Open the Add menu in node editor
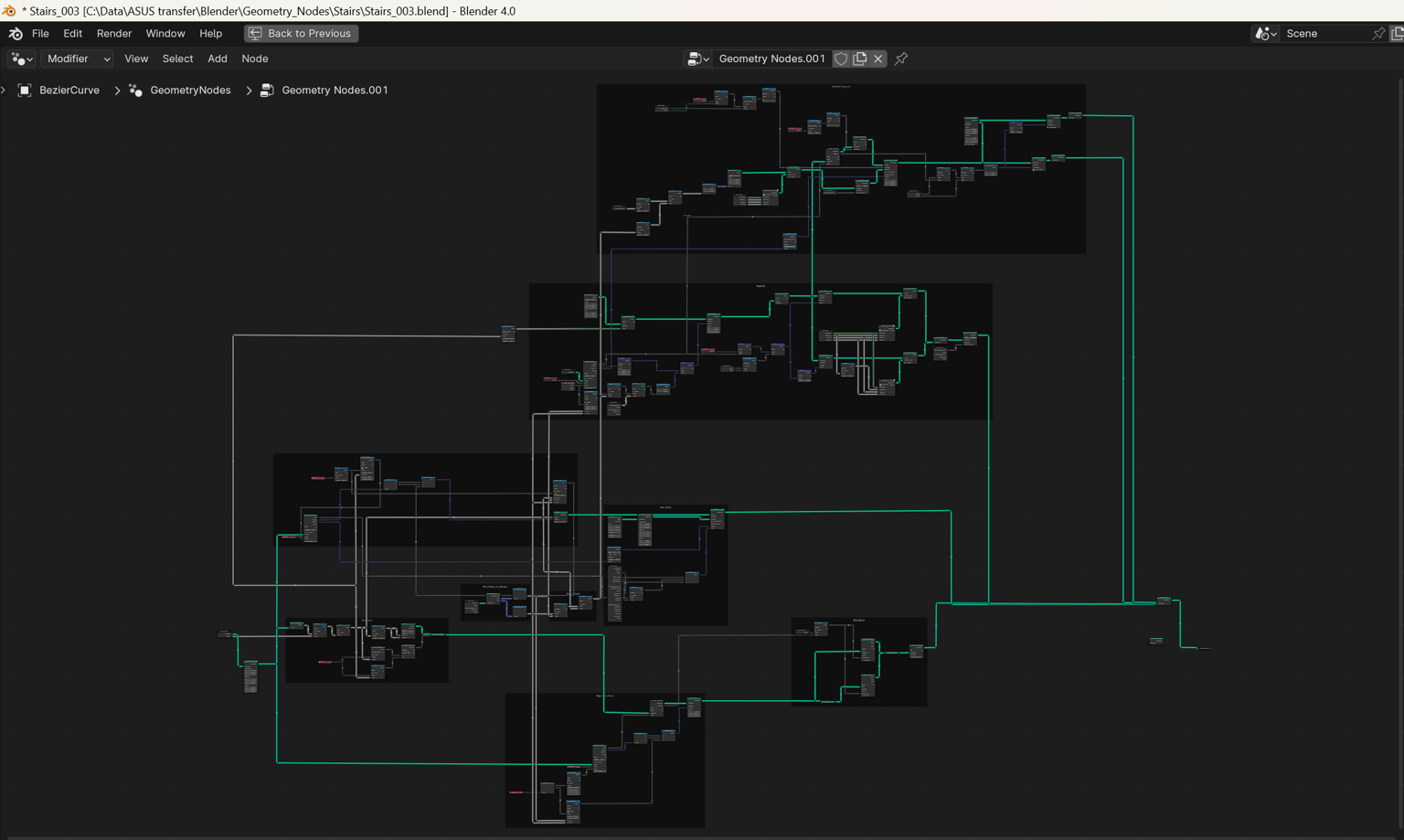1404x840 pixels. click(x=218, y=58)
